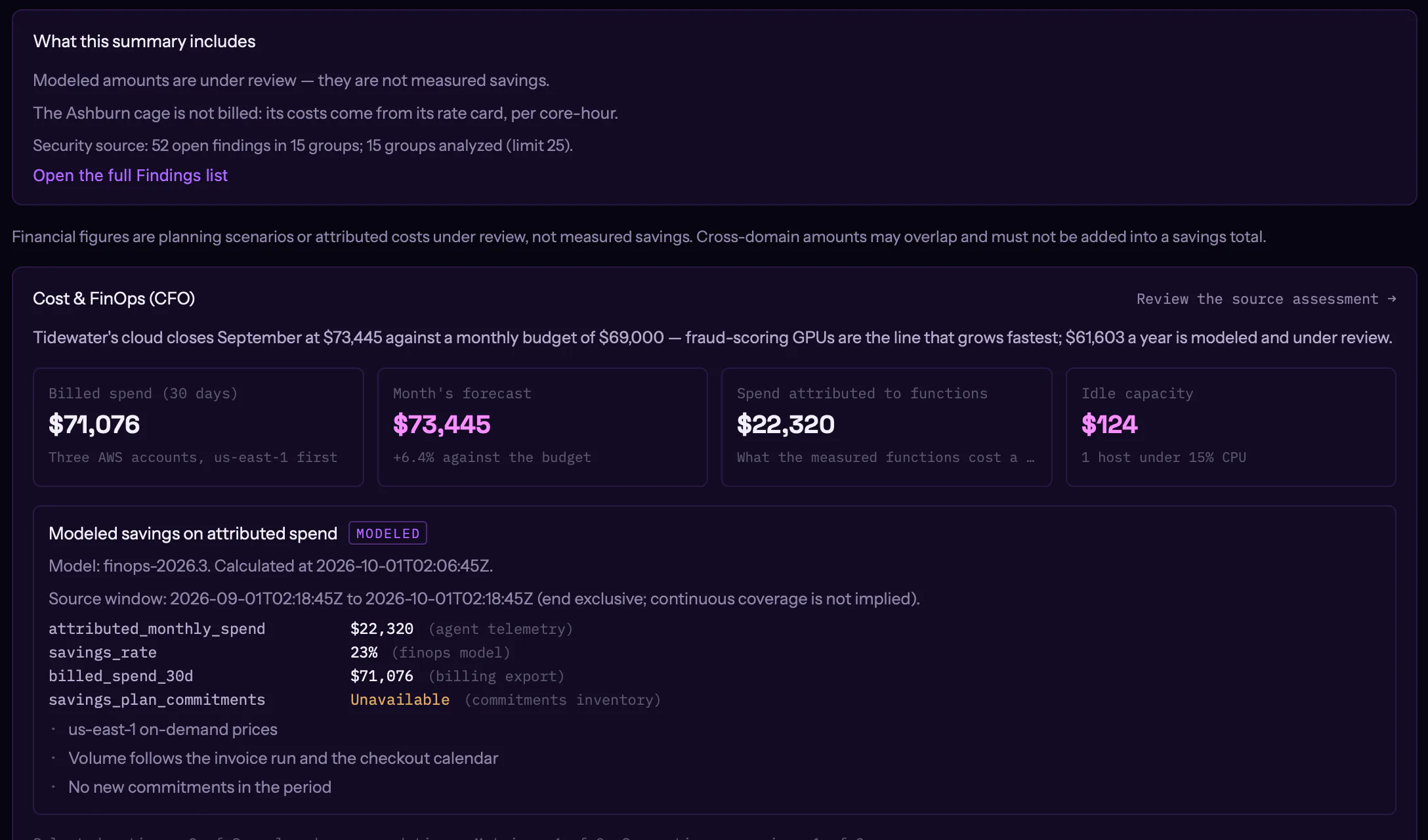Click the savings_plan_commitments row label
This screenshot has height=840, width=1428.
click(157, 700)
